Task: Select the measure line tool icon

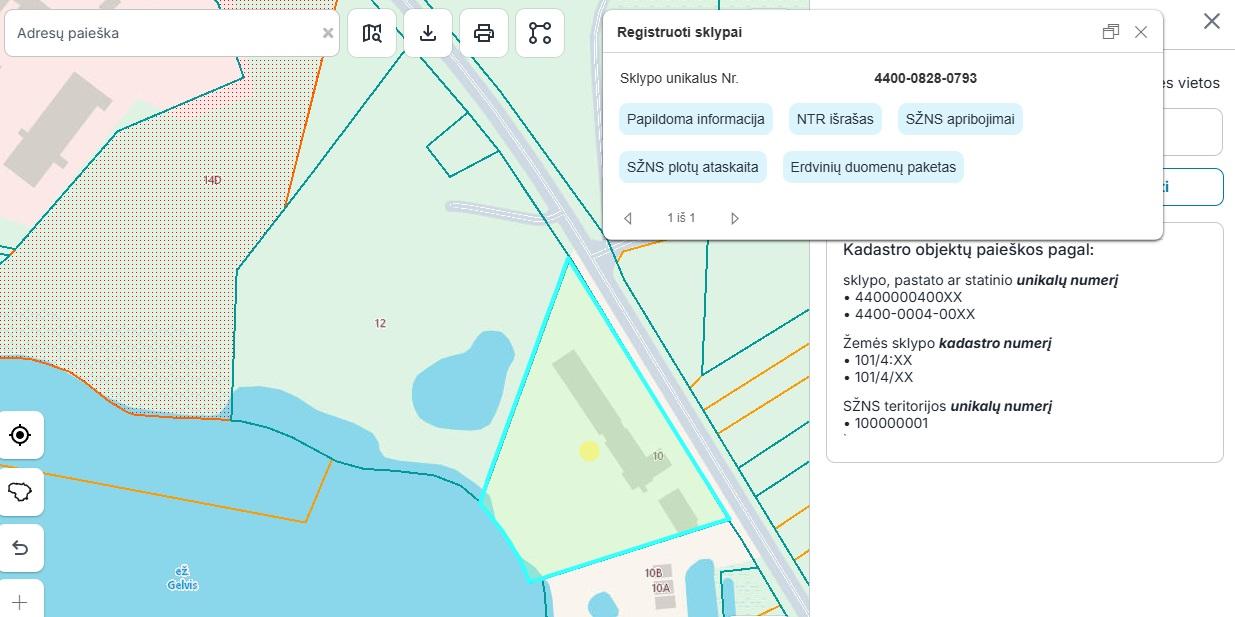Action: [540, 33]
